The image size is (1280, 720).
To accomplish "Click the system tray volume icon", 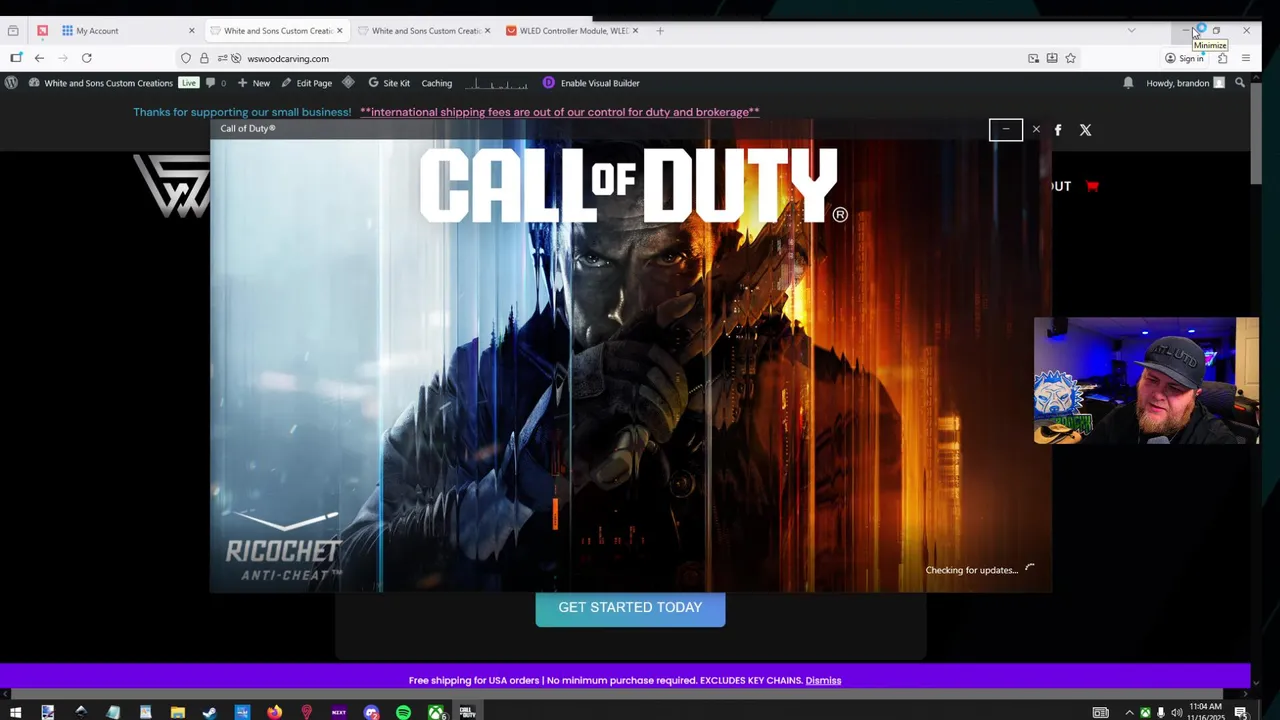I will (x=1177, y=712).
